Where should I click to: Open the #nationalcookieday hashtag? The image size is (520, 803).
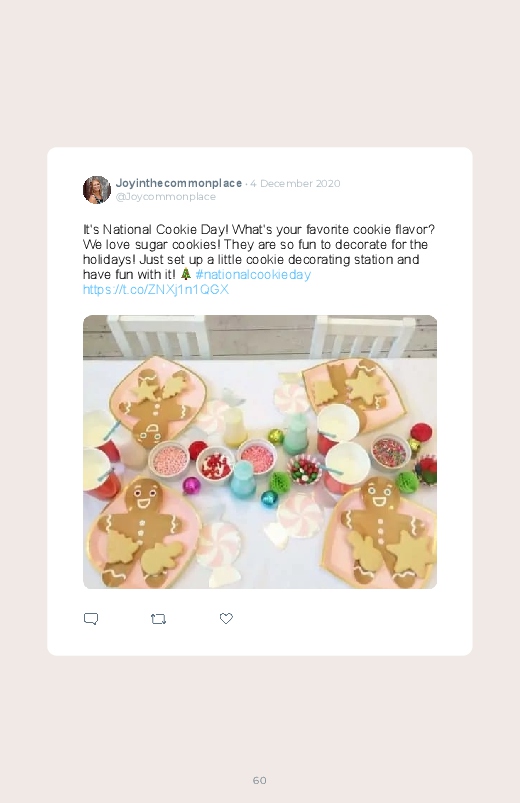pyautogui.click(x=253, y=274)
